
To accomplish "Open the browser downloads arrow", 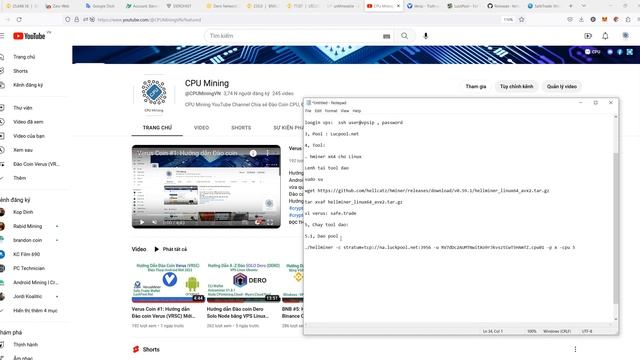I will click(581, 20).
